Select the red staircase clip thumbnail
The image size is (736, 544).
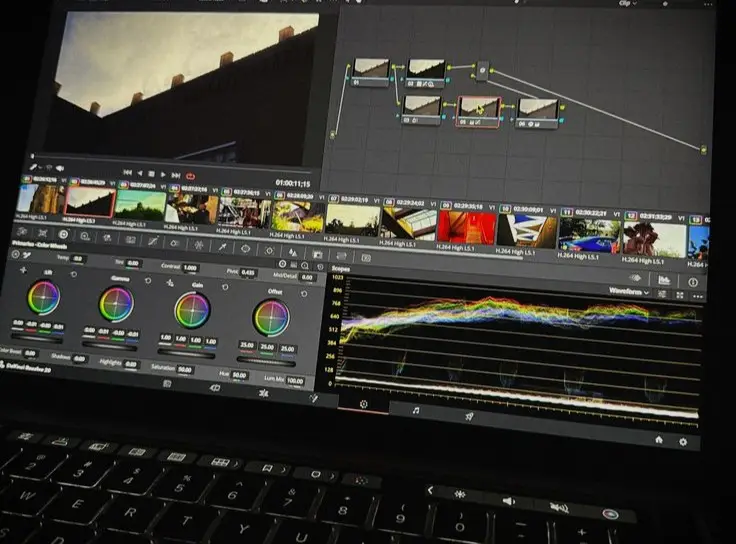(x=465, y=226)
